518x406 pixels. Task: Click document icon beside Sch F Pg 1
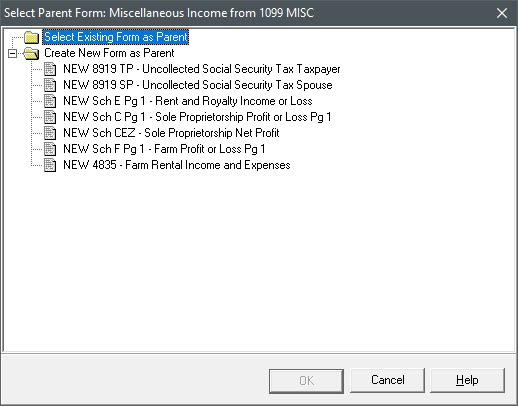coord(50,149)
